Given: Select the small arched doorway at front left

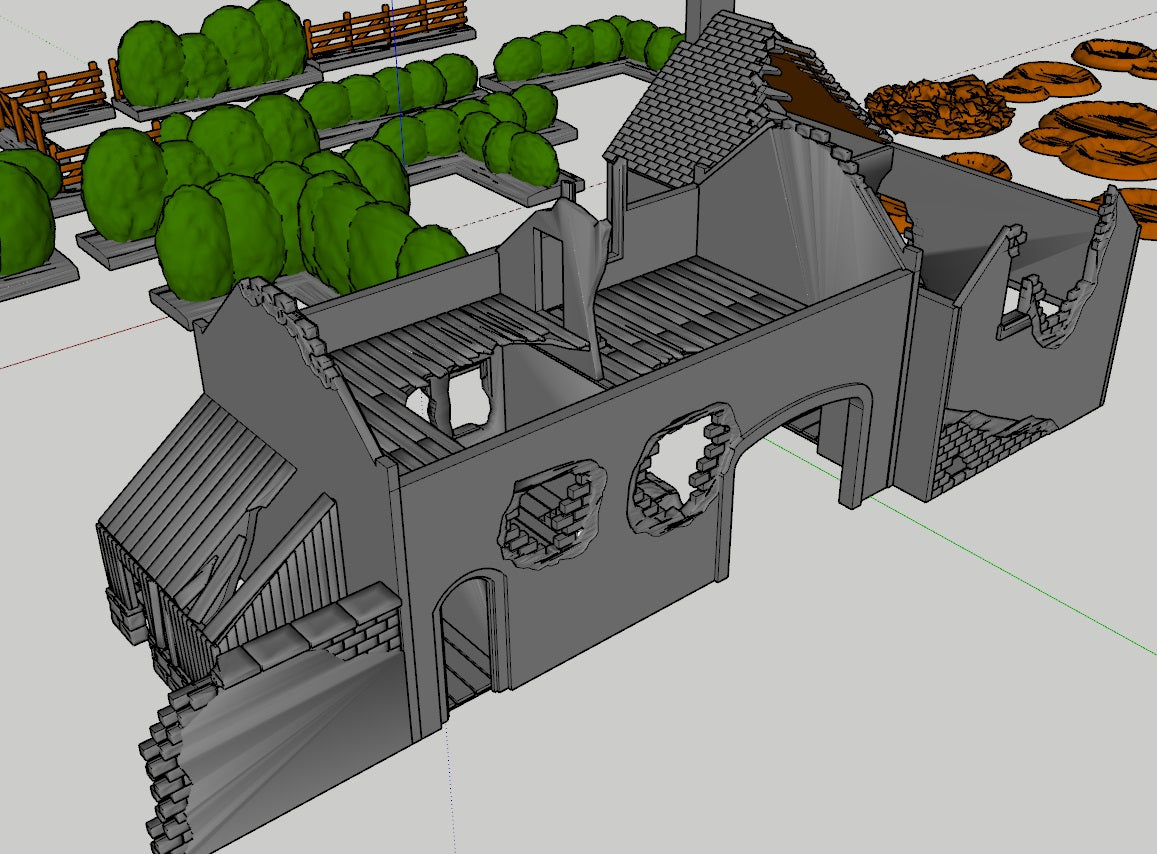Looking at the screenshot, I should [466, 640].
